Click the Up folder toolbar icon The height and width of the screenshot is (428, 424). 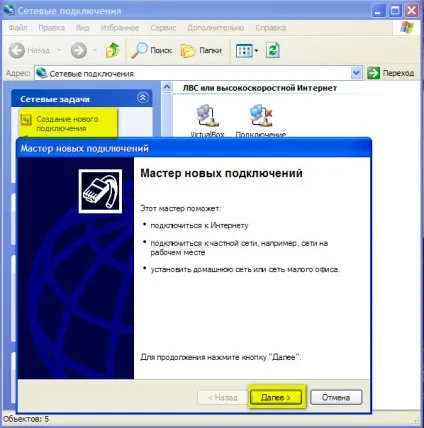113,51
